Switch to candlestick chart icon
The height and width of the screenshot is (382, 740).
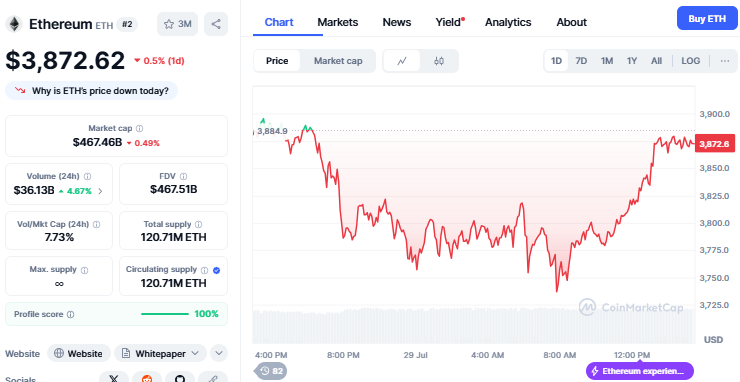tap(439, 61)
